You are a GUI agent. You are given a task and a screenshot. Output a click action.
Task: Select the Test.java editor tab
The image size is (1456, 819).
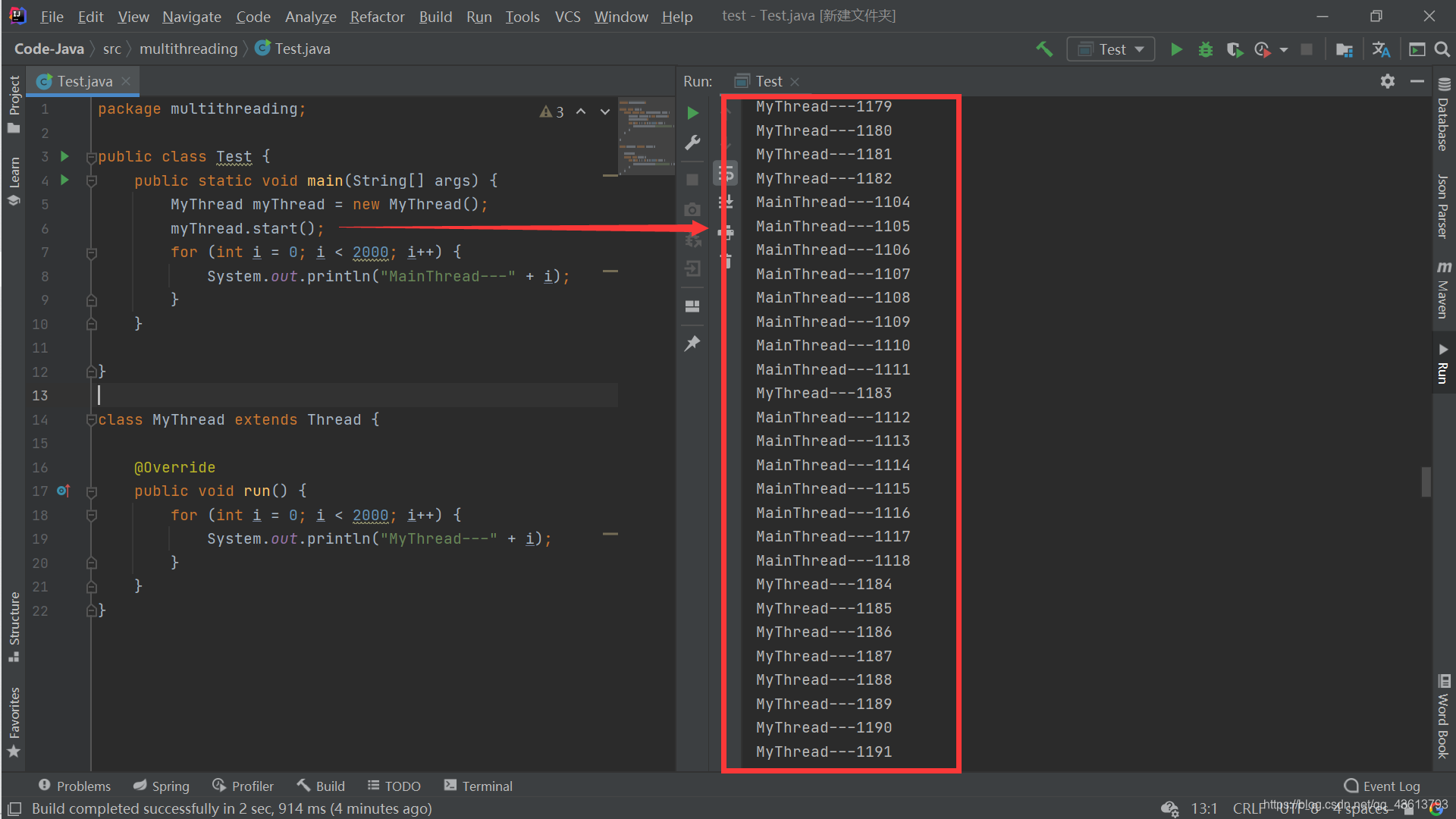(x=84, y=81)
